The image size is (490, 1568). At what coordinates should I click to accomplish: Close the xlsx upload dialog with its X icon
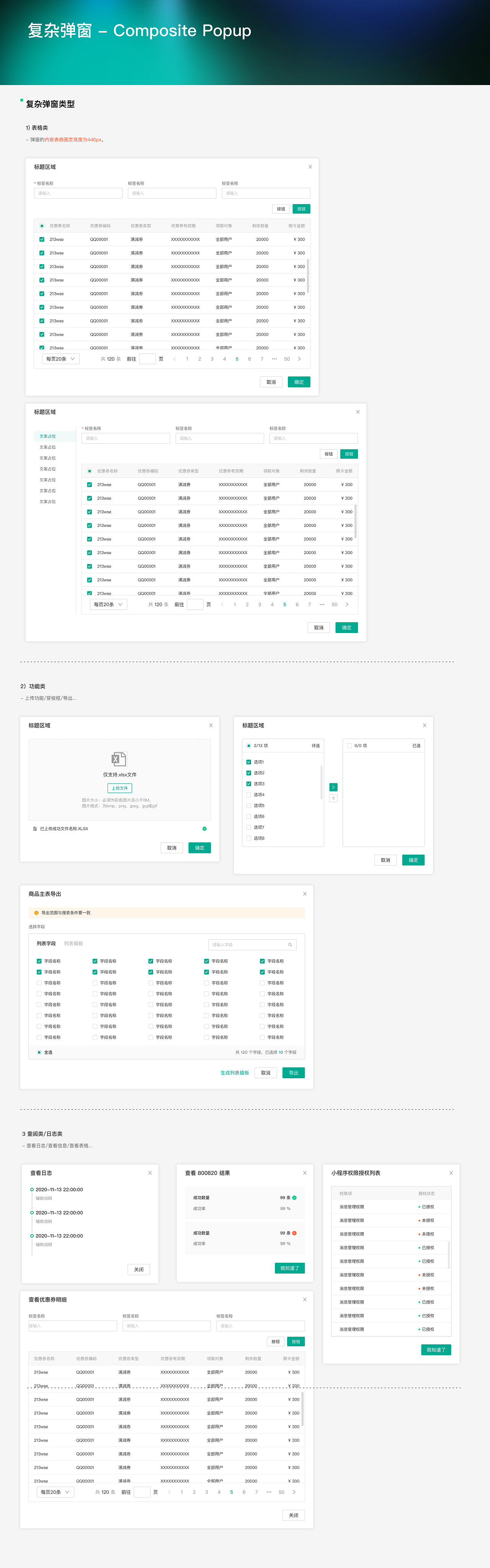(211, 725)
